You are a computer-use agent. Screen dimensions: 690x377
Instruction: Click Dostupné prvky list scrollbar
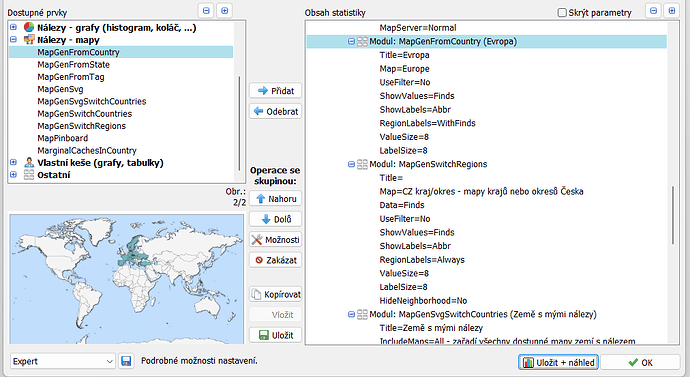pyautogui.click(x=239, y=123)
